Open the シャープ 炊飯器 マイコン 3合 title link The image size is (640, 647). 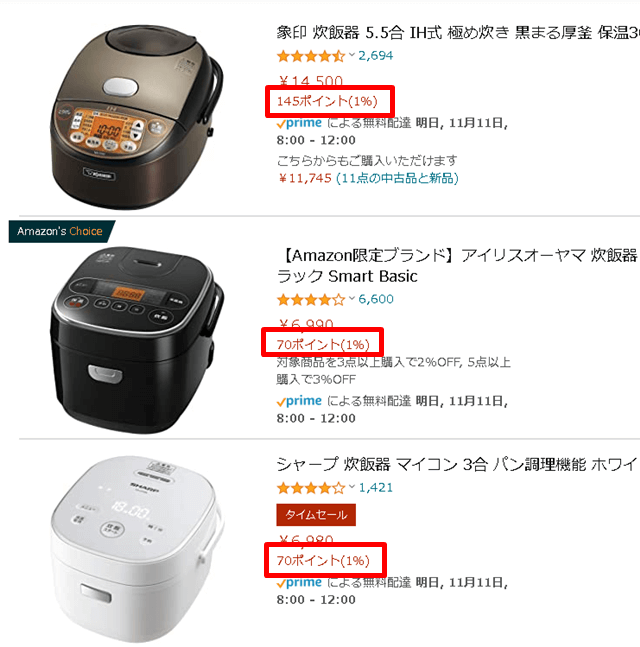tap(458, 465)
